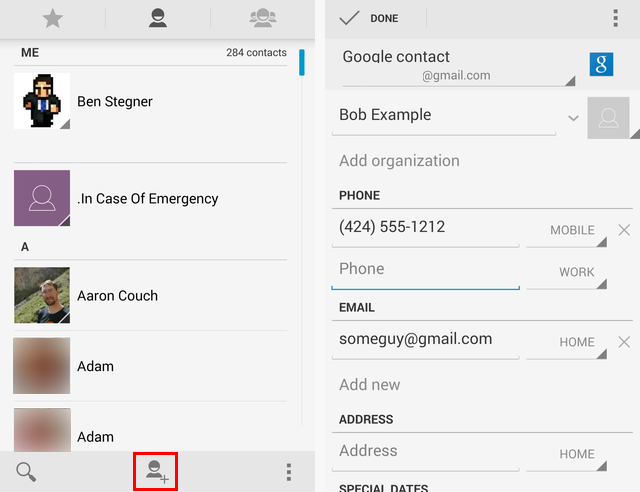Open Ben Stegner's profile entry
The width and height of the screenshot is (640, 492).
tap(150, 101)
